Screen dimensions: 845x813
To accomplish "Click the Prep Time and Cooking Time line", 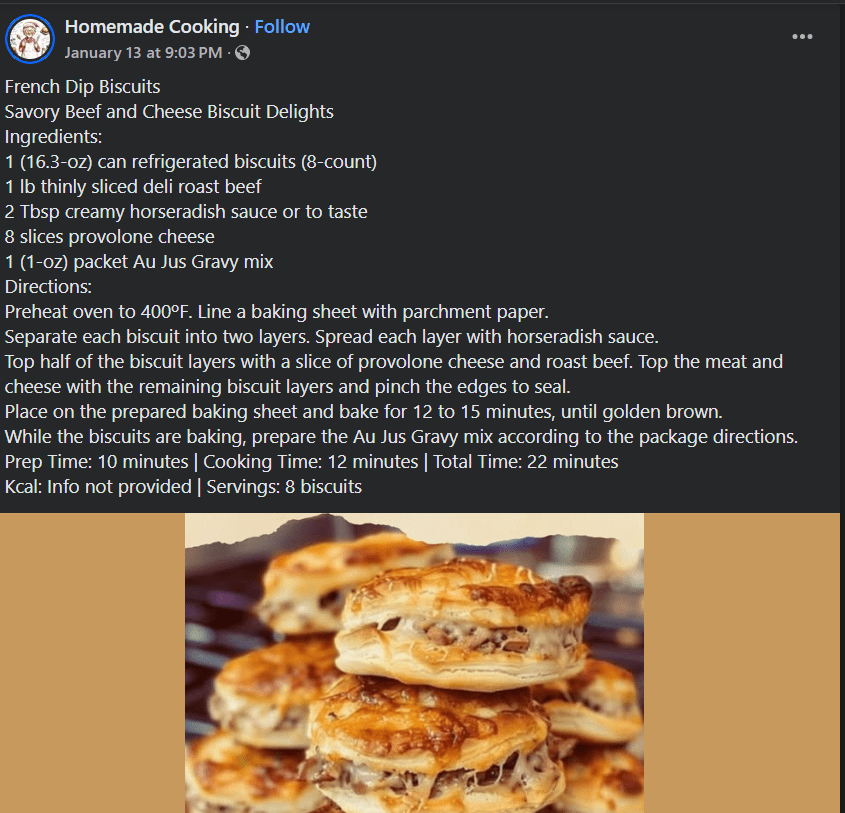I will 311,462.
